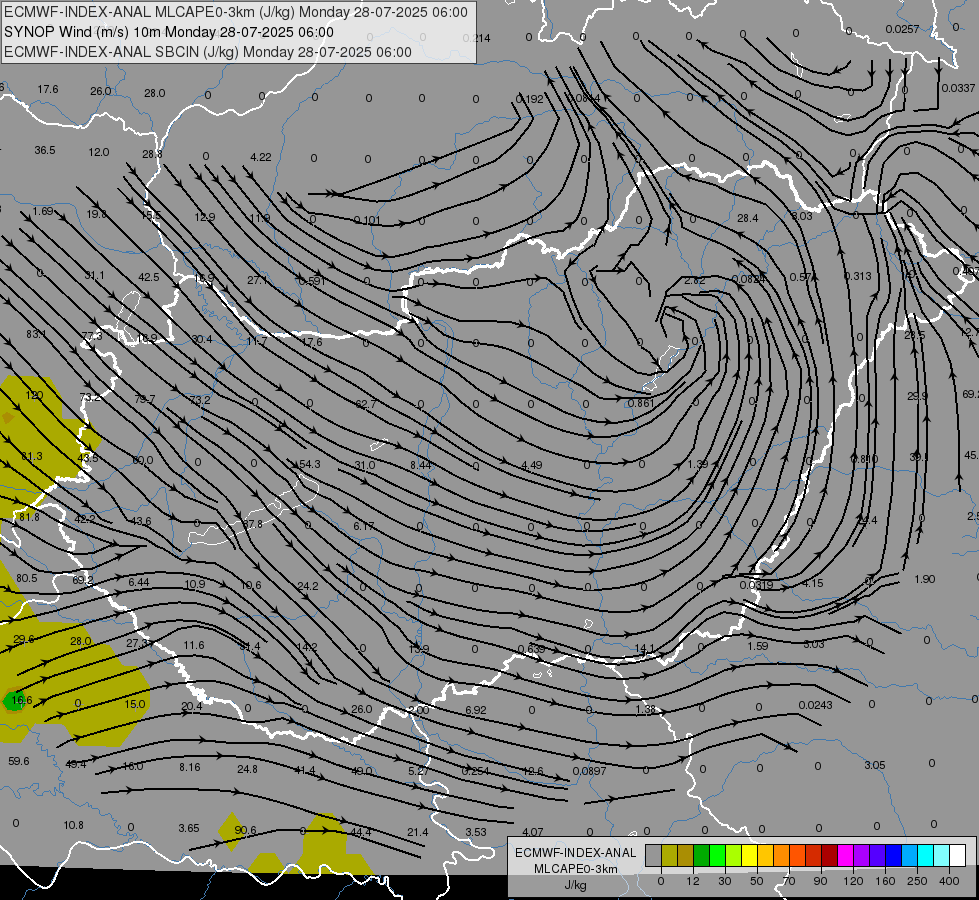
Task: Click the map value 0.0897
Action: tap(589, 771)
